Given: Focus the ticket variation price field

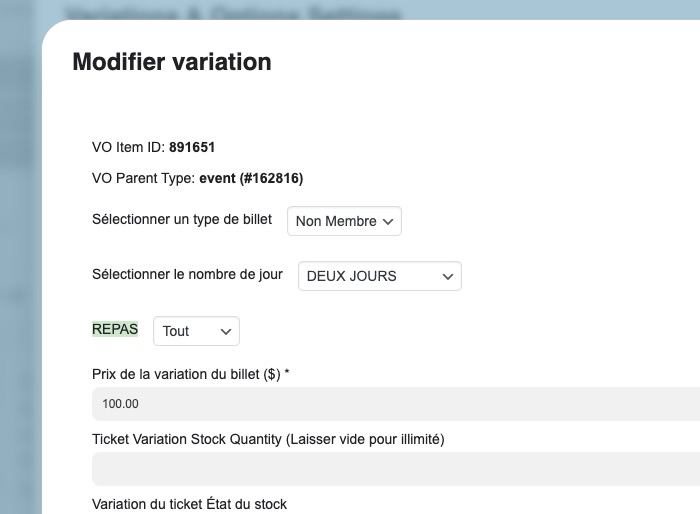Looking at the screenshot, I should (395, 404).
